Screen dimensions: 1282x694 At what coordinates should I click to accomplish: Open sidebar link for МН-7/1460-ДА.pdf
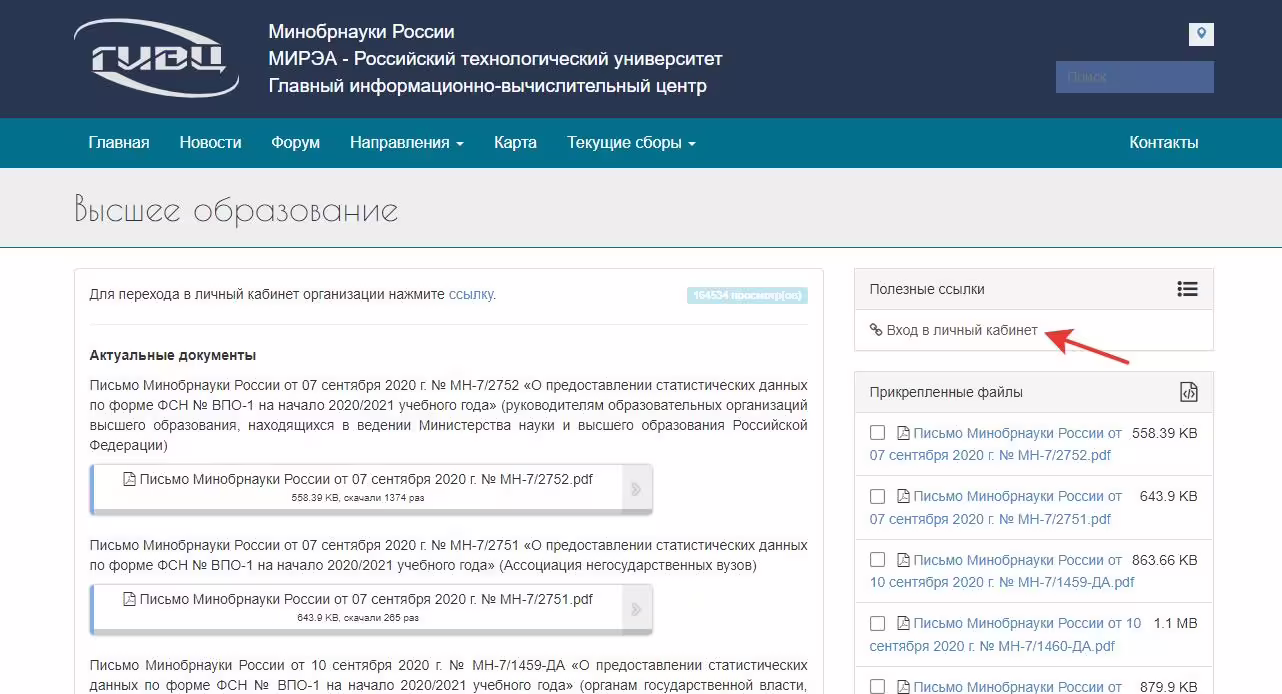click(x=1005, y=634)
